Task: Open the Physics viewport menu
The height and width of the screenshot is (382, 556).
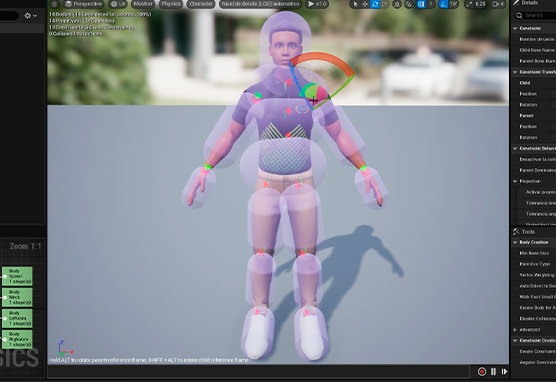Action: coord(171,4)
